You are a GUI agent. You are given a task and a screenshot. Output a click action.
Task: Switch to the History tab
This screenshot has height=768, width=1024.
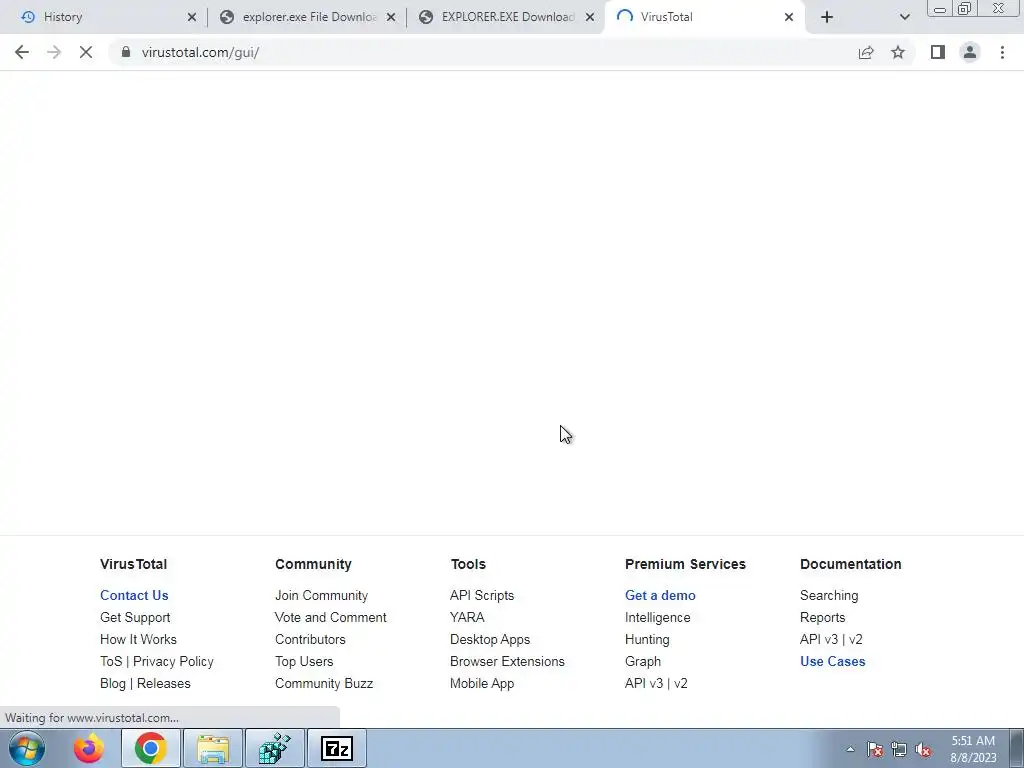pos(104,17)
